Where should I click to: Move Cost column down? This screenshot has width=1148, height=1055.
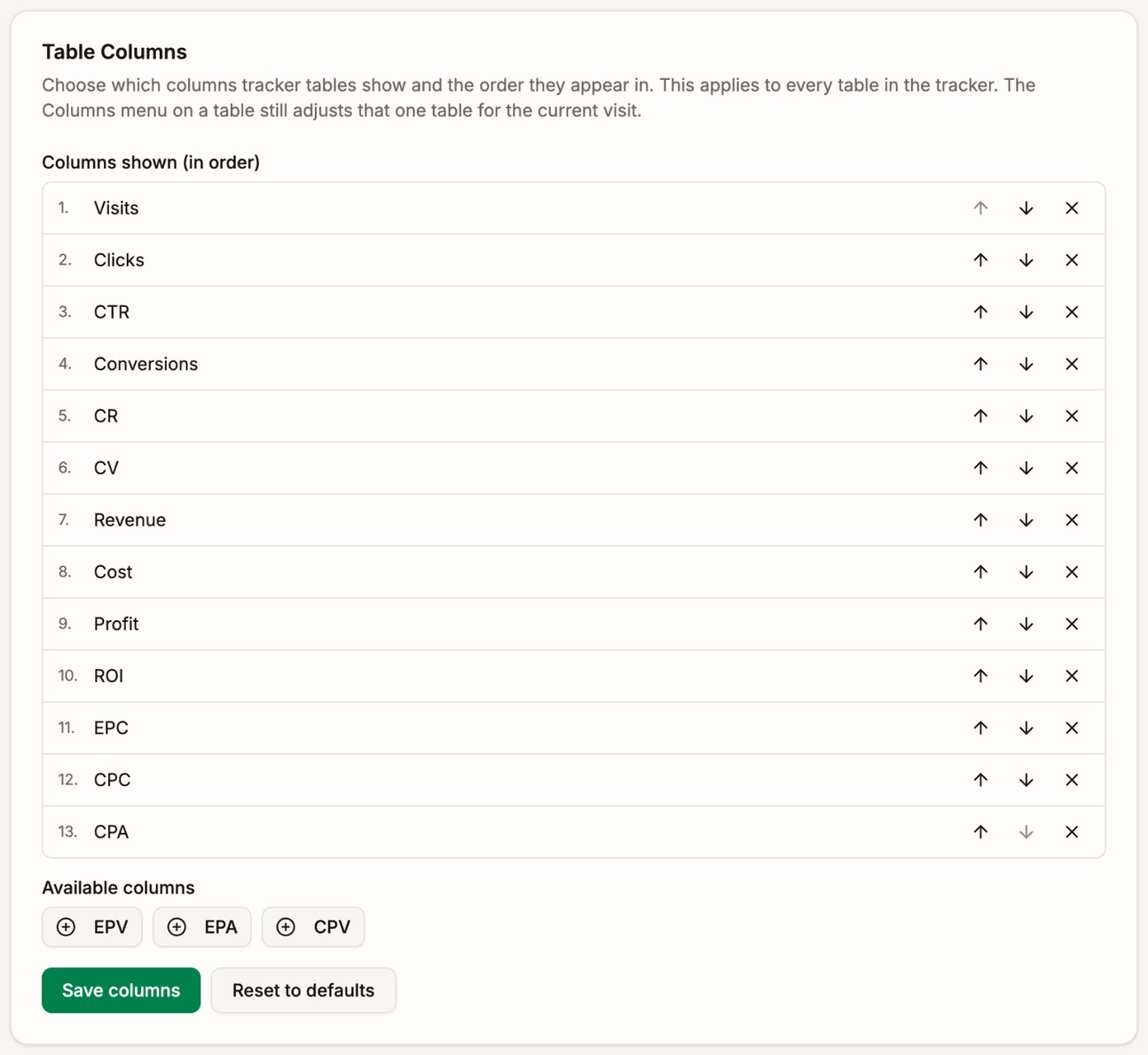click(x=1026, y=572)
